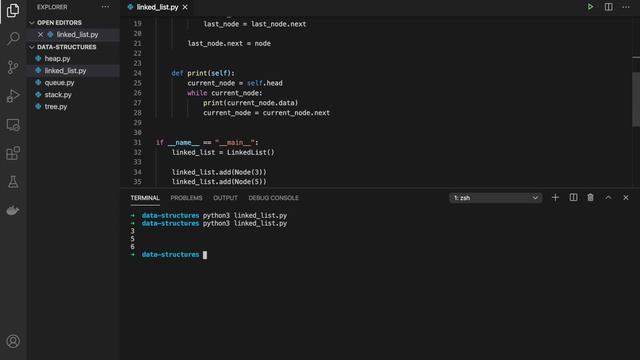Image resolution: width=640 pixels, height=360 pixels.
Task: Close linked_list.py in Open Editors list
Action: coord(40,35)
